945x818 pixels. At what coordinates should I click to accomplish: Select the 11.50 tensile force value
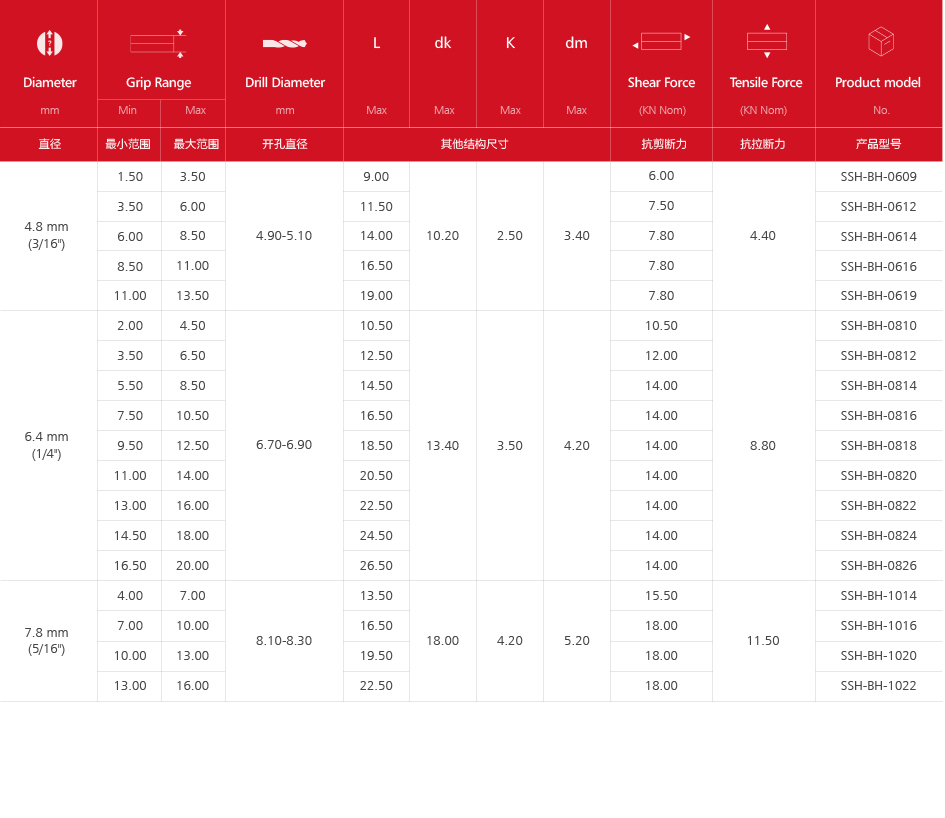[x=763, y=641]
